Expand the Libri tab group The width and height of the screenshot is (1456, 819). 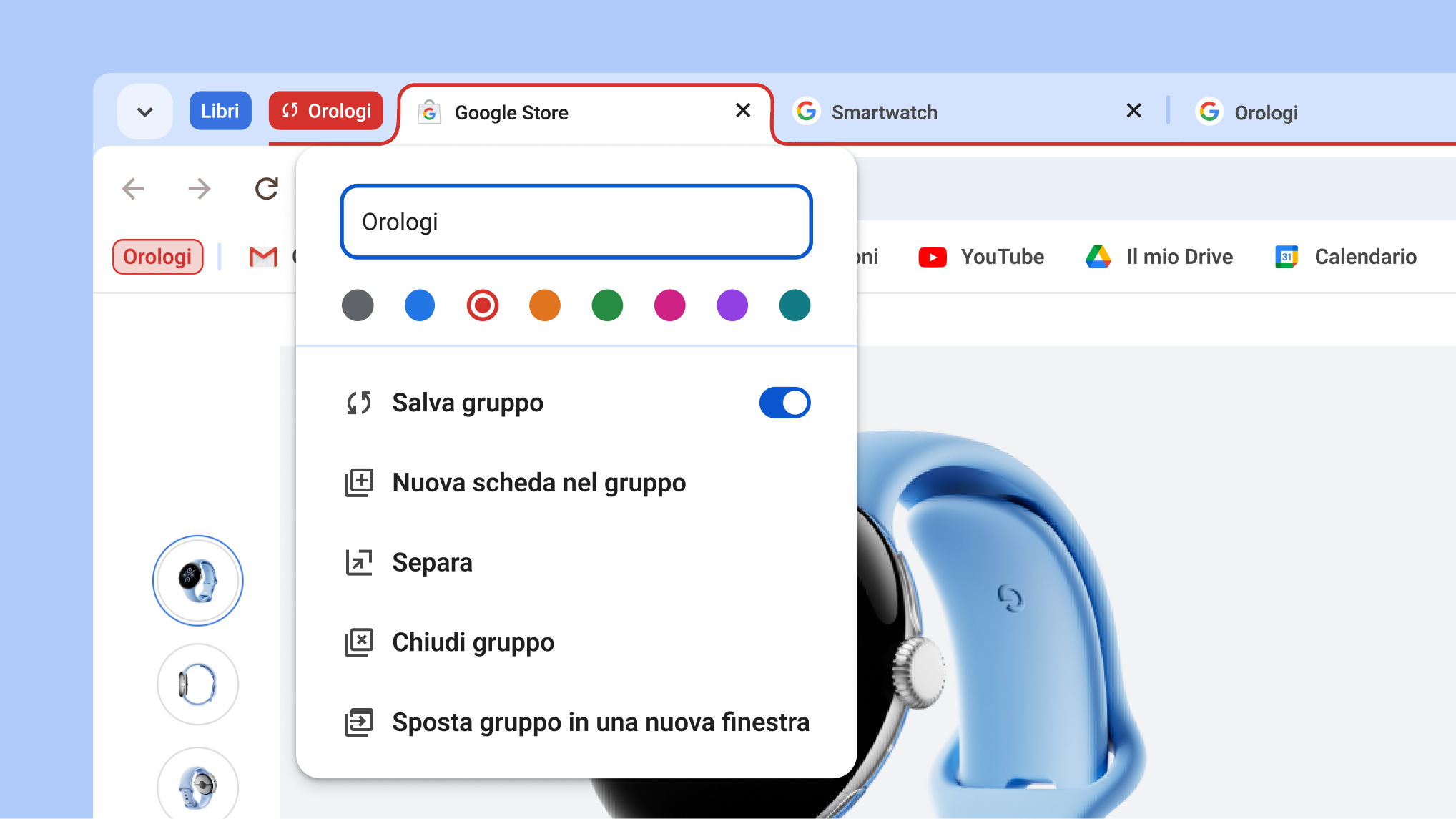220,110
